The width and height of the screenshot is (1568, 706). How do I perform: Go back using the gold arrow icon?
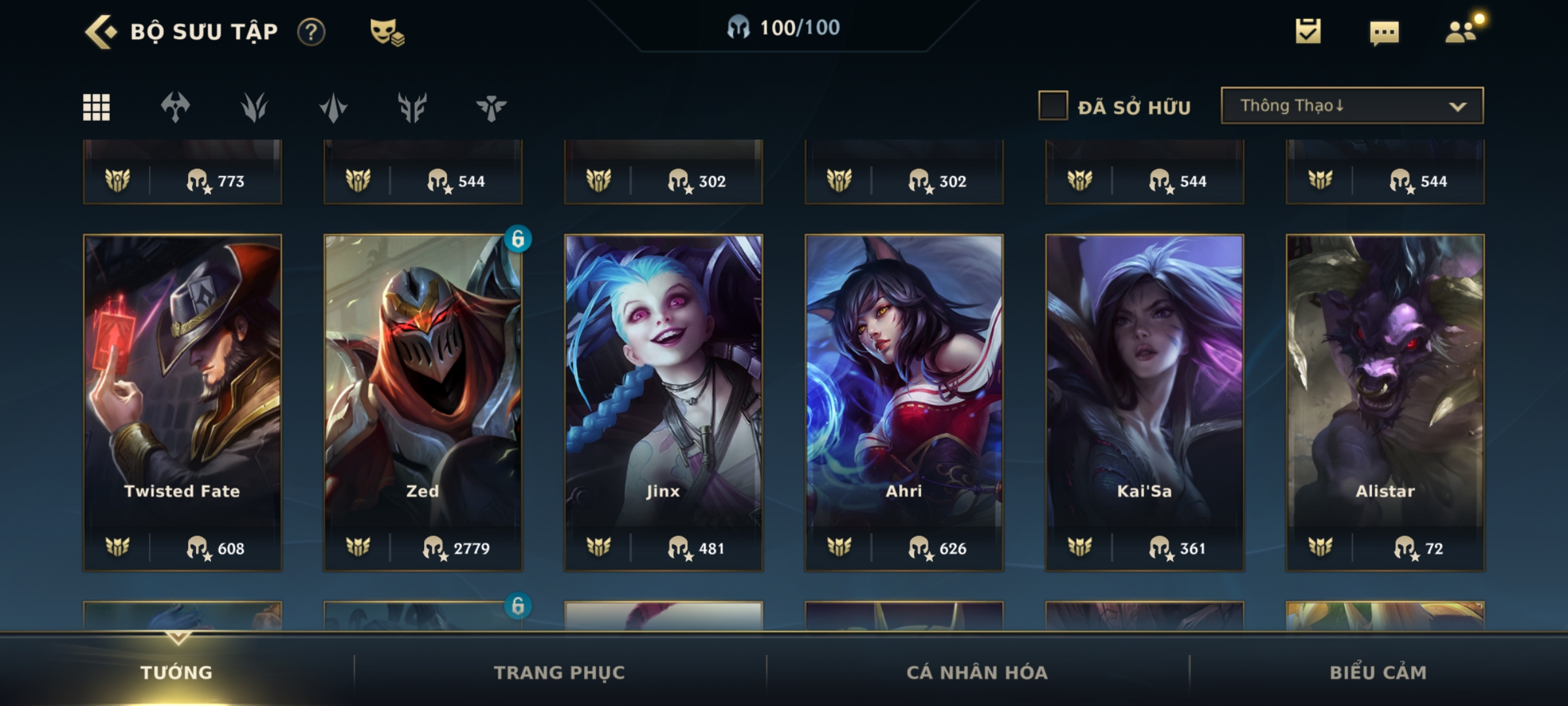[x=101, y=31]
